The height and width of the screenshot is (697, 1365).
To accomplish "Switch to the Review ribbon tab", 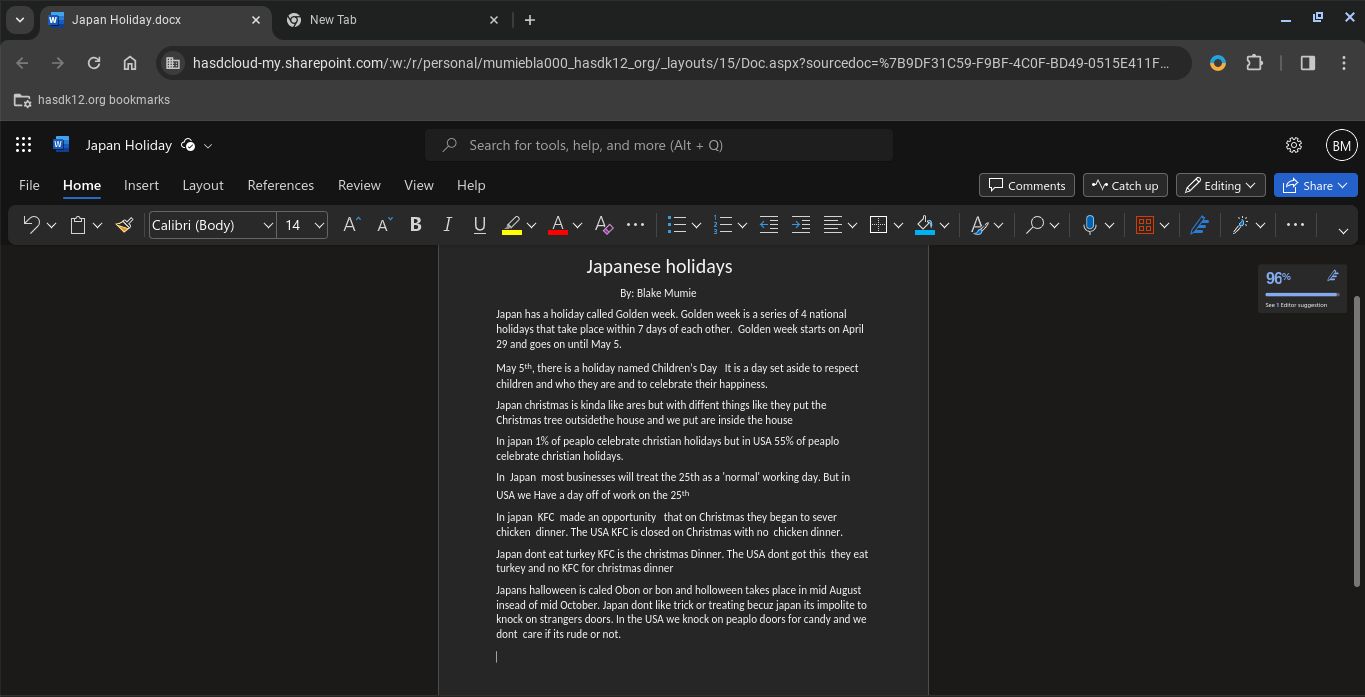I will [359, 185].
